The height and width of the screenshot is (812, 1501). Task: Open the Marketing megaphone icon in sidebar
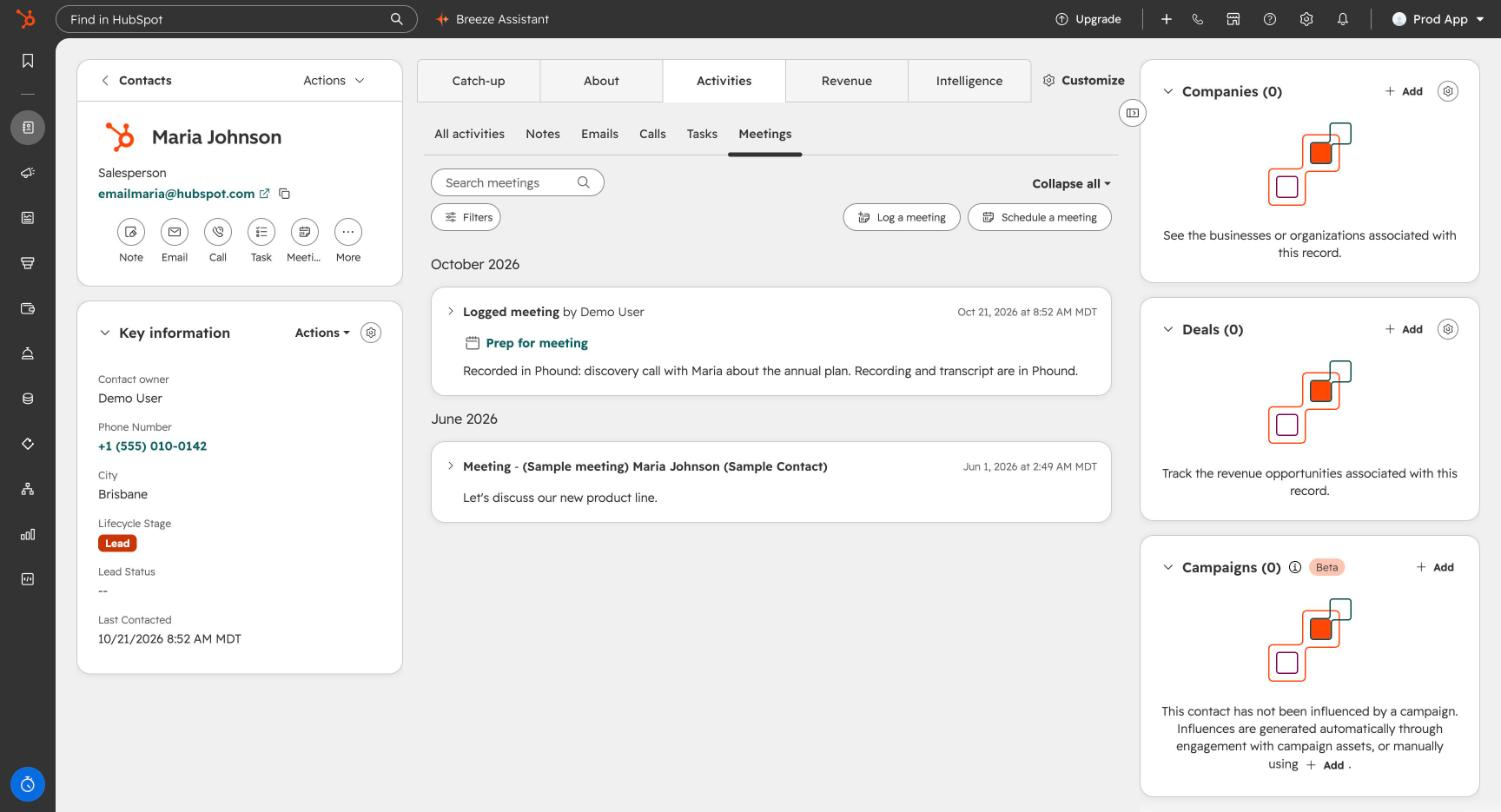click(x=28, y=172)
